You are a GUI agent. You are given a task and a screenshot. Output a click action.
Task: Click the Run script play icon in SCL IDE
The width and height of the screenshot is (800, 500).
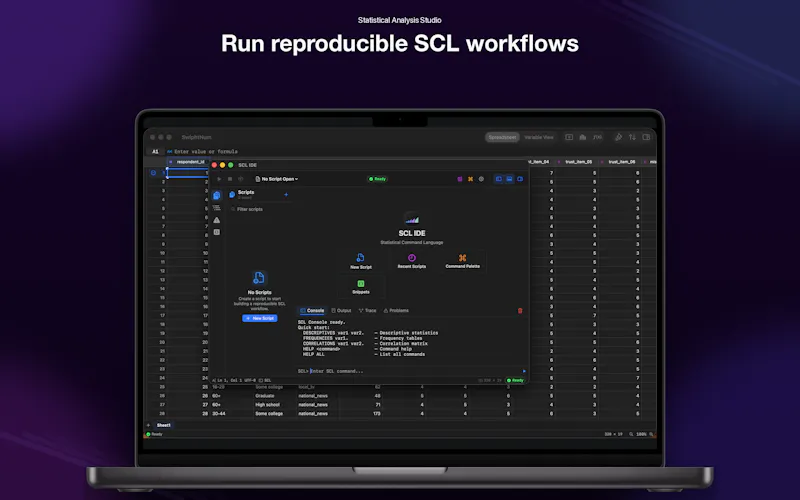[219, 179]
